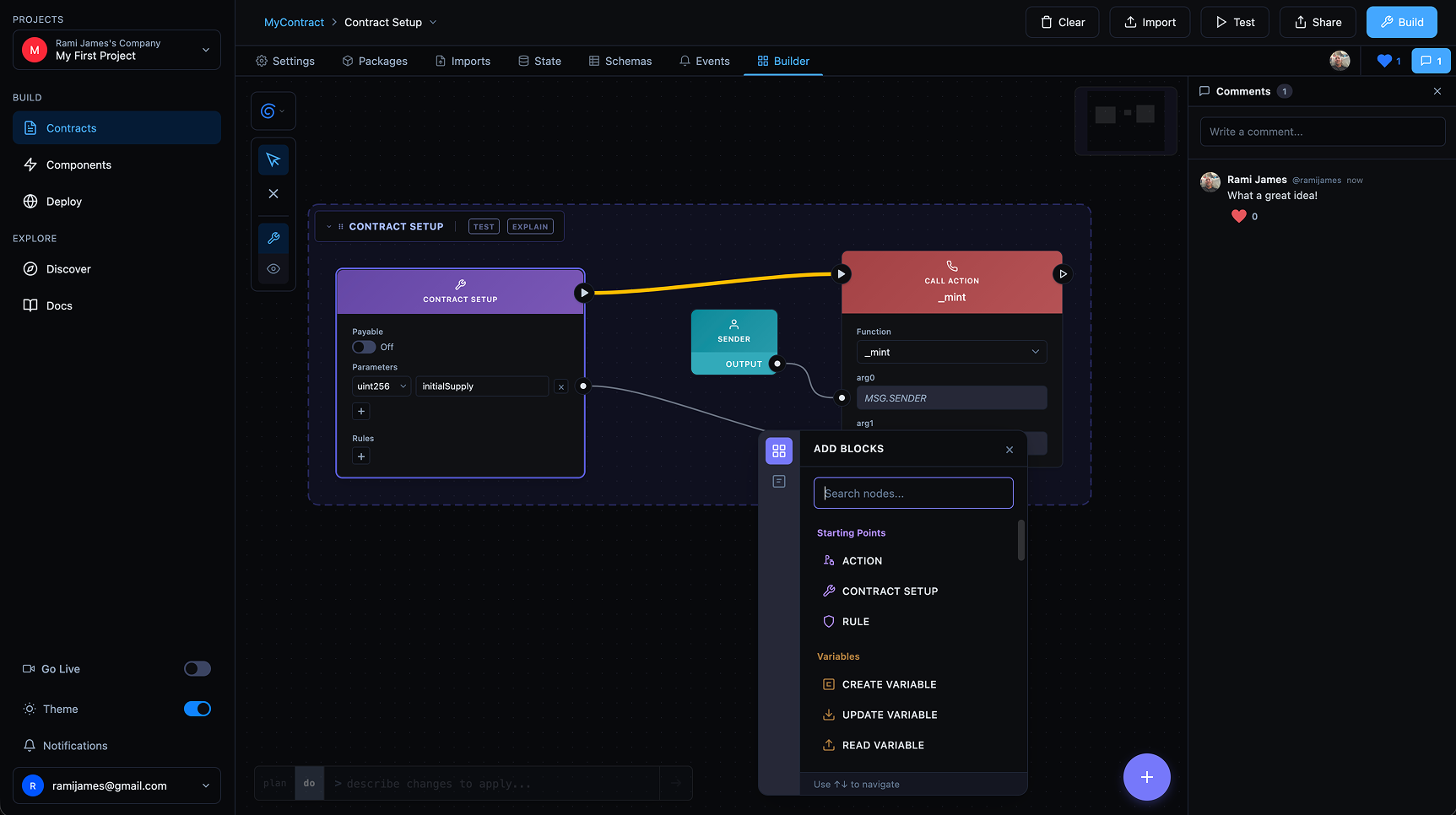Screen dimensions: 1456x815
Task: Remove the initialSupply parameter
Action: point(561,387)
